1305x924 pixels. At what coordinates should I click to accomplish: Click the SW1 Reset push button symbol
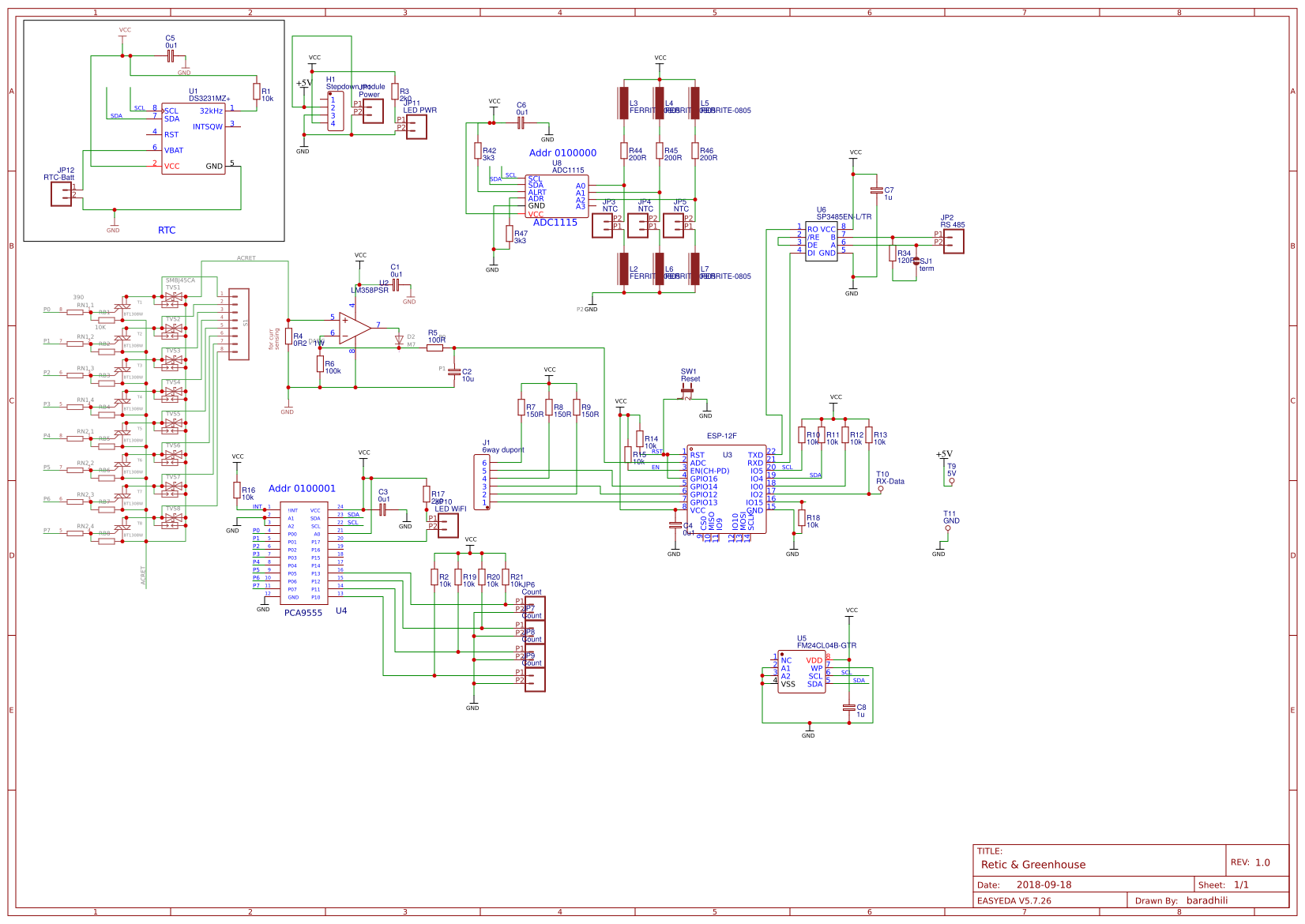tap(689, 391)
